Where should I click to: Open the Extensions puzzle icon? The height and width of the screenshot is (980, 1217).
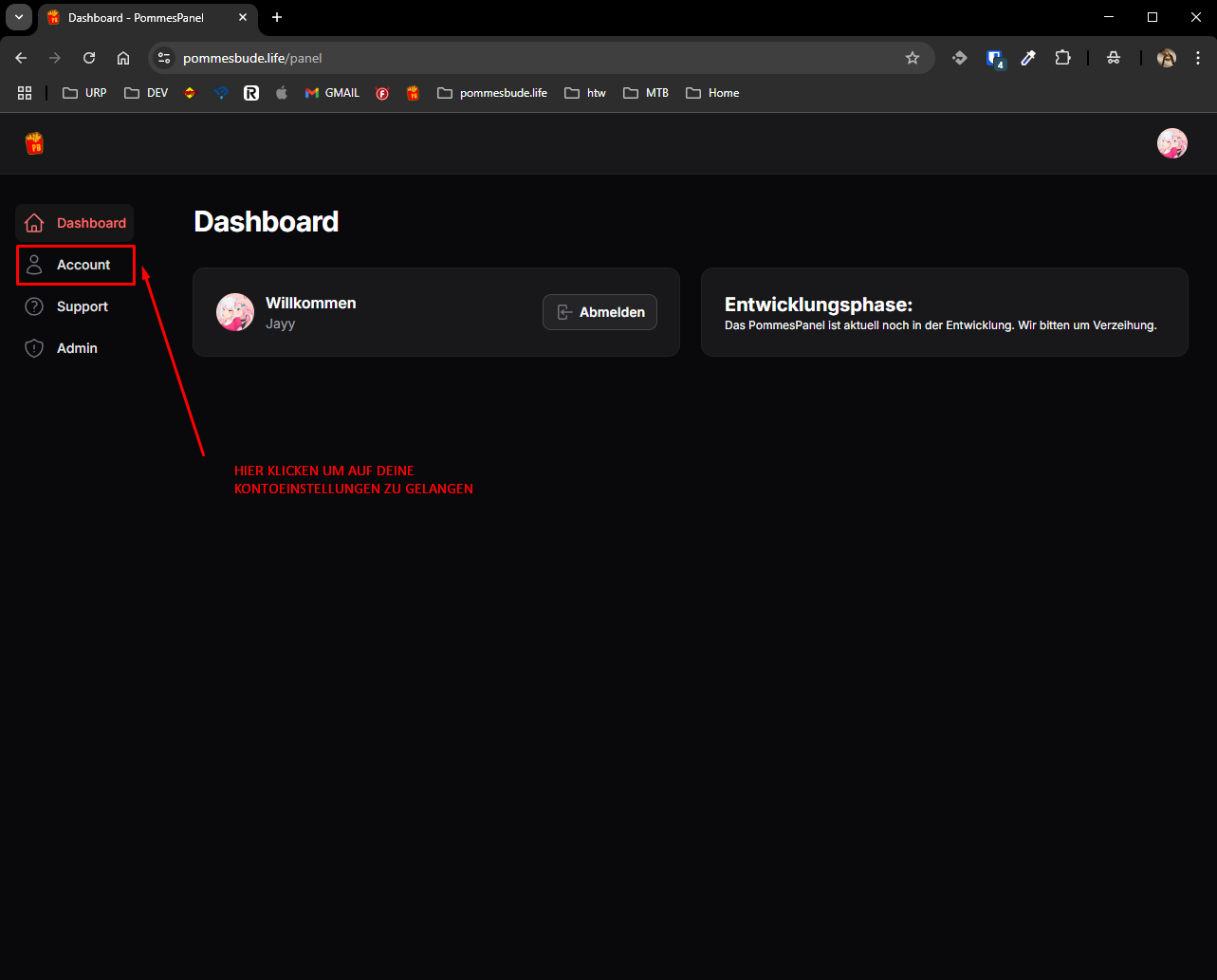click(x=1062, y=58)
